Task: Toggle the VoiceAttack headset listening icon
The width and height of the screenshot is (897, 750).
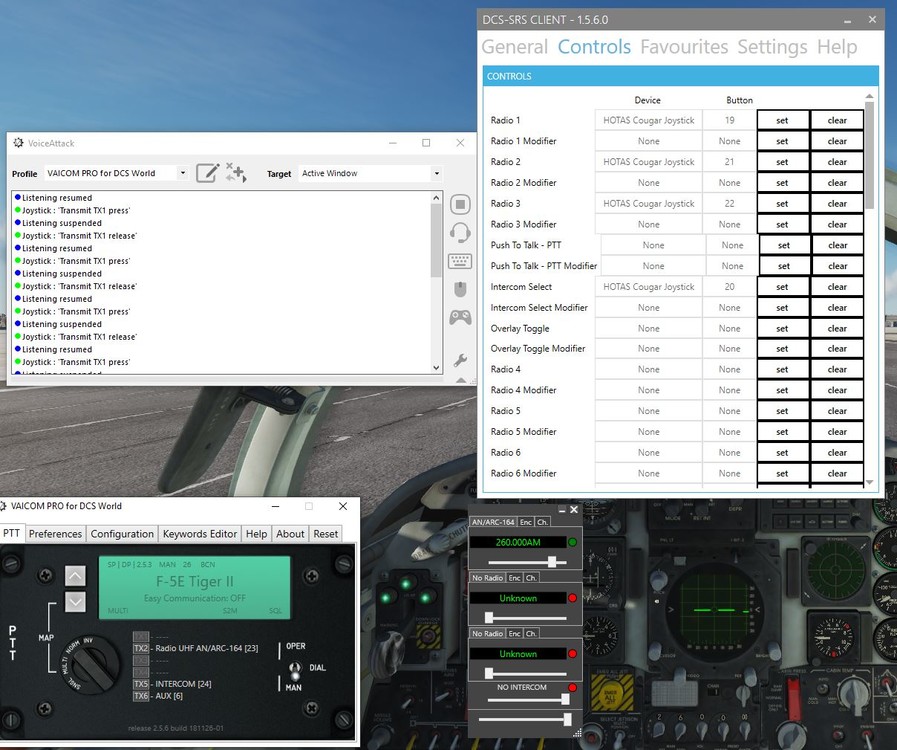Action: 460,233
